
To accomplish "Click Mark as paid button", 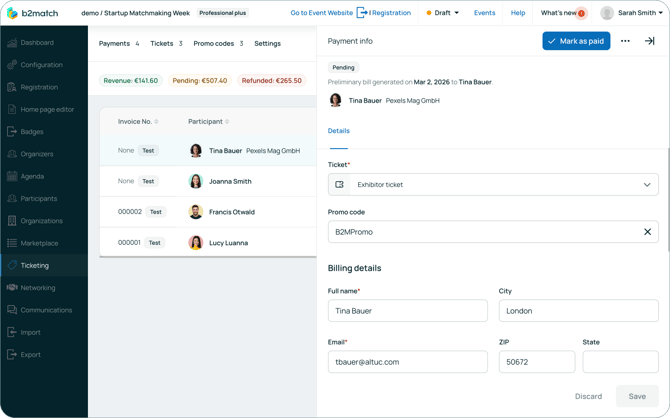I will (x=576, y=41).
